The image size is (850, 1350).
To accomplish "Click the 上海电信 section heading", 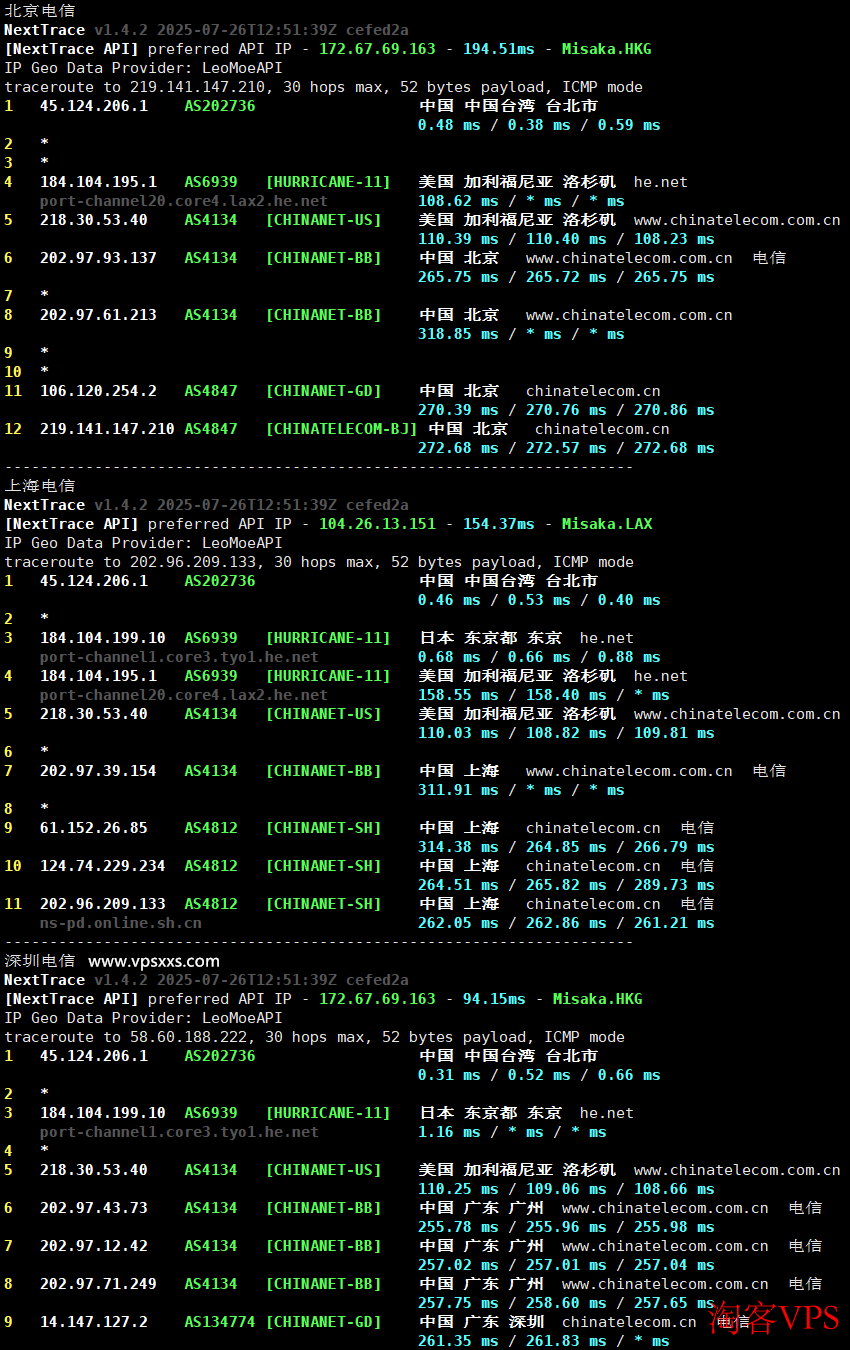I will 39,485.
